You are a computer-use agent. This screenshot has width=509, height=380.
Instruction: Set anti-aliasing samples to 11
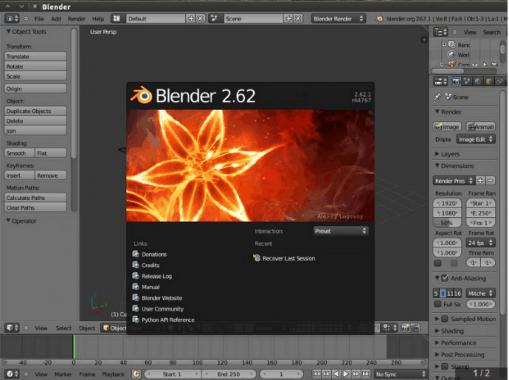point(450,293)
